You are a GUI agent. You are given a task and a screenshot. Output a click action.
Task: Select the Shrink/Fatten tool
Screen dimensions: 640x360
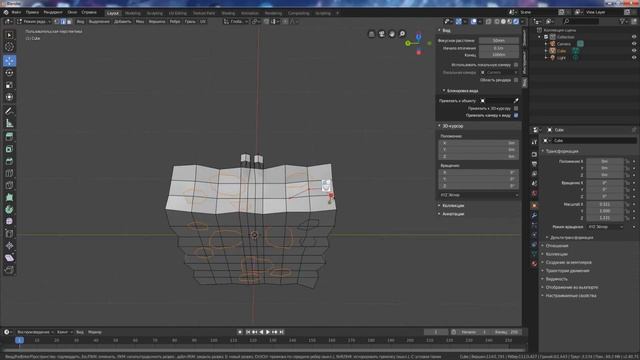click(9, 246)
